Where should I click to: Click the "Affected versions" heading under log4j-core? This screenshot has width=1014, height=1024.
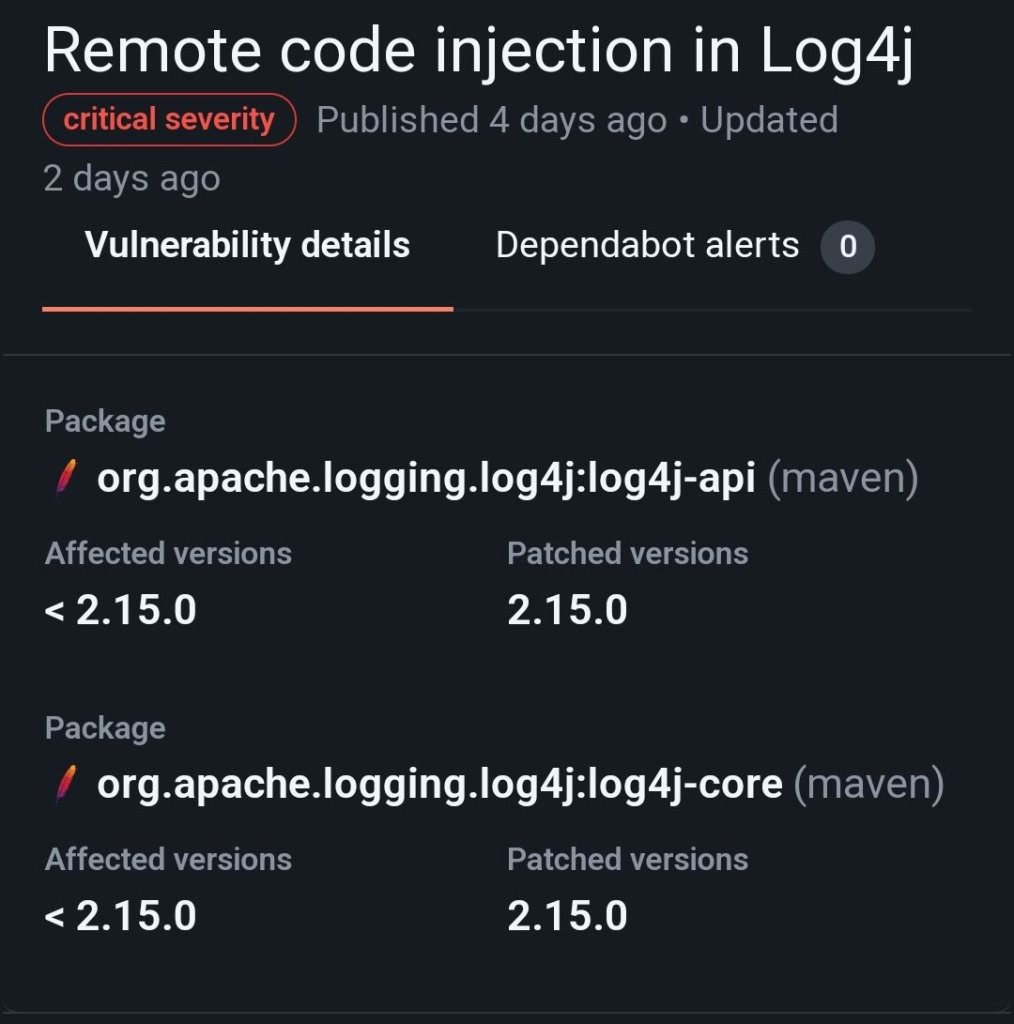click(168, 860)
